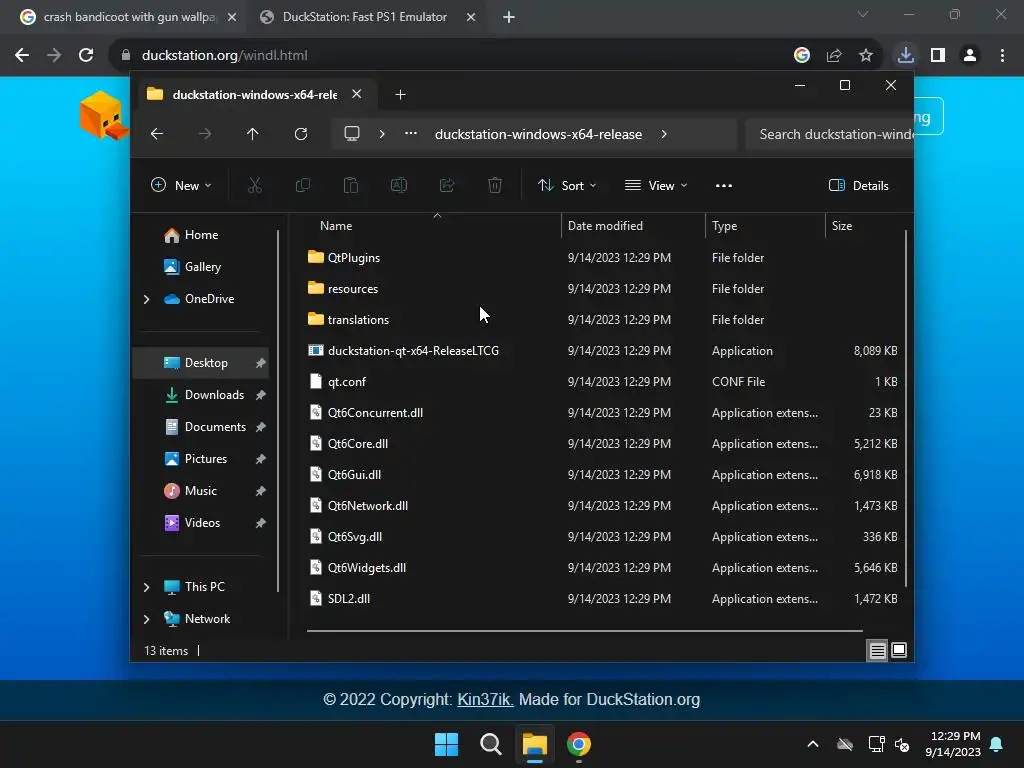Expand the OneDrive tree node
Viewport: 1024px width, 768px height.
146,299
